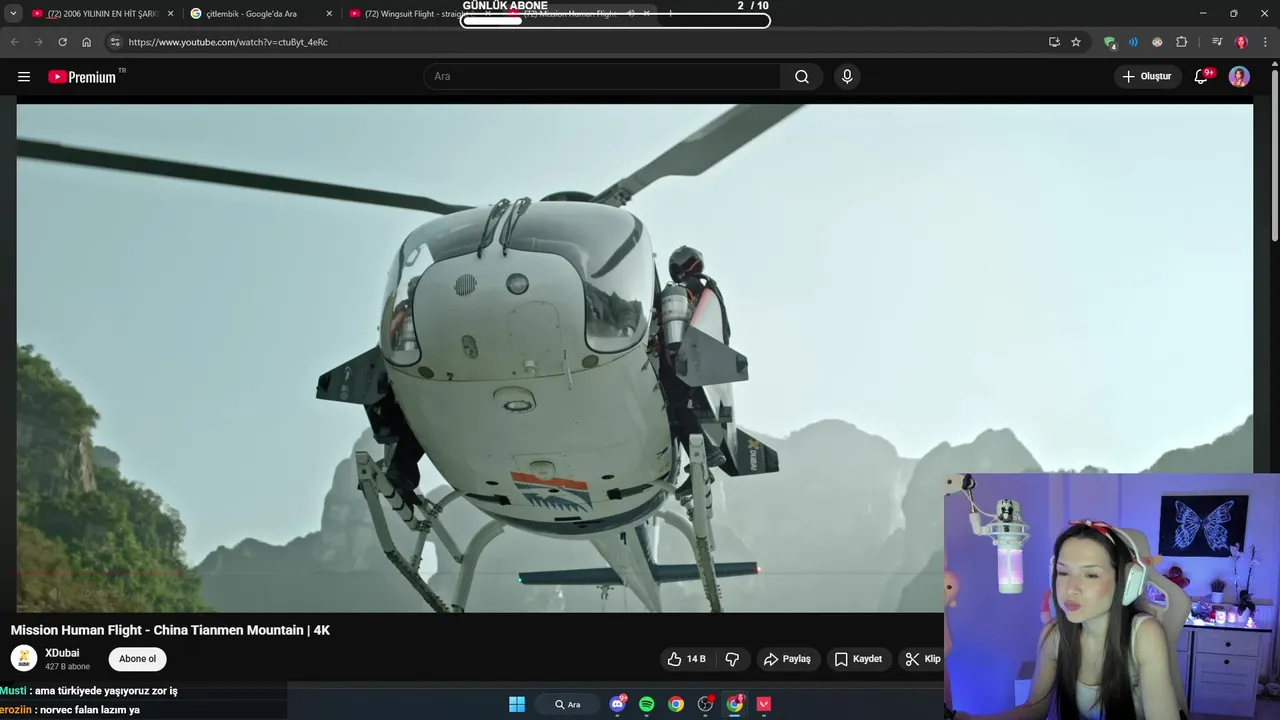This screenshot has height=720, width=1280.
Task: Open OBS Studio from taskbar
Action: coord(706,704)
